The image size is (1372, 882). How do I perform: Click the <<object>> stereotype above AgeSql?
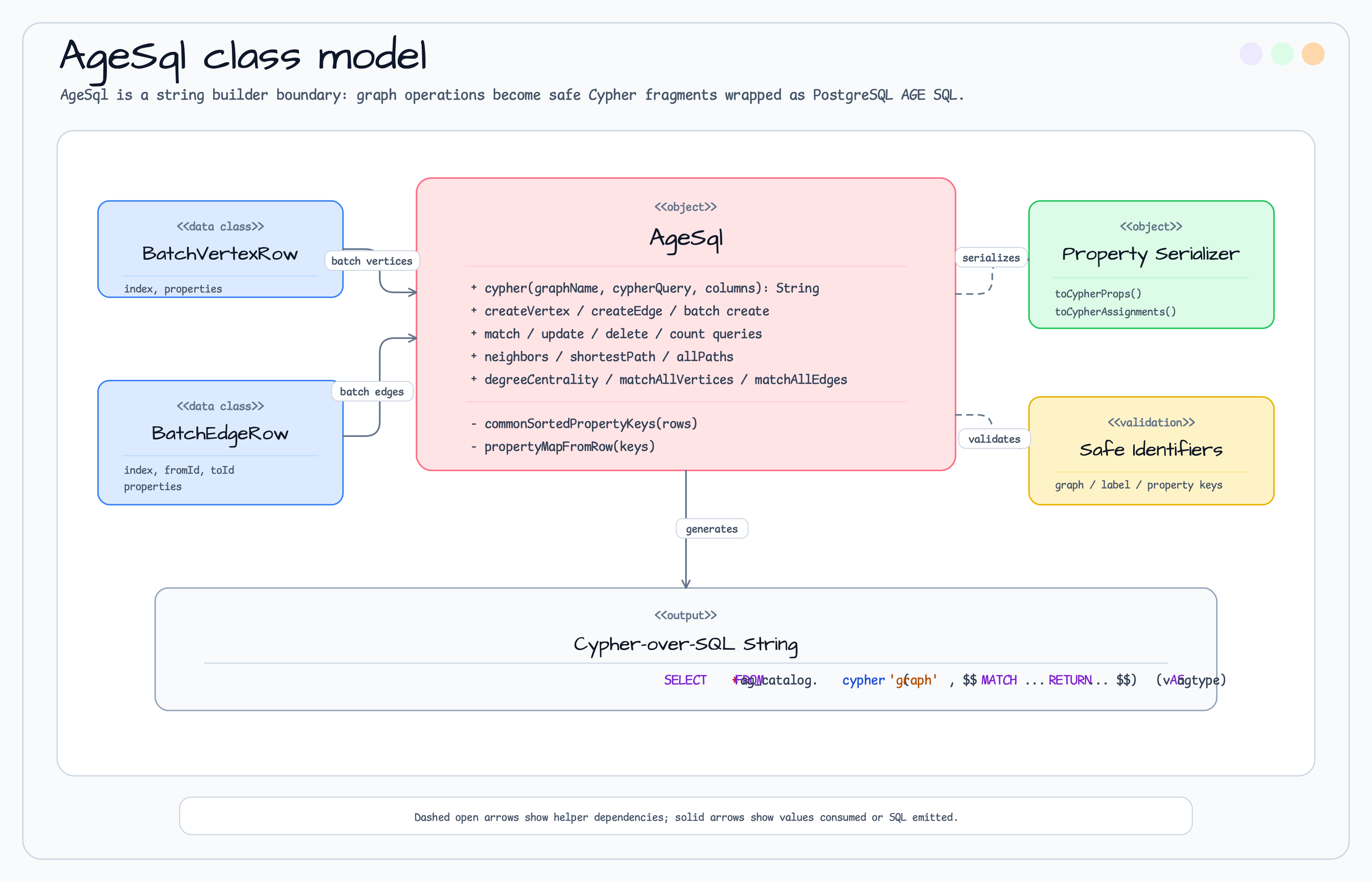(x=686, y=207)
